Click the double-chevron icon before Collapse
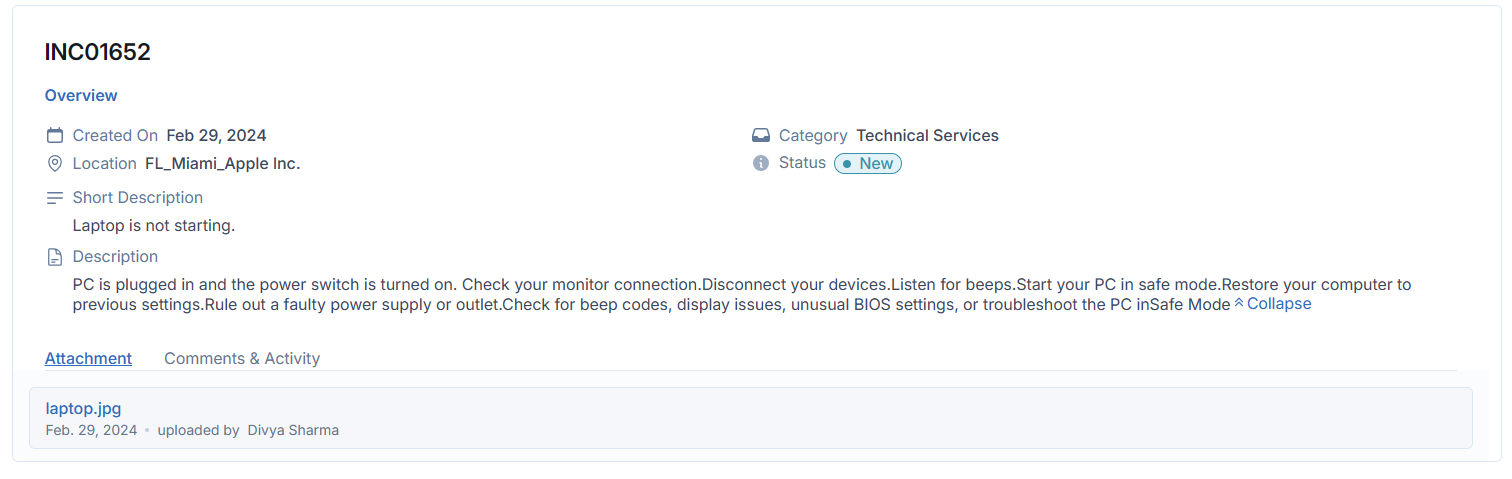 pos(1239,303)
